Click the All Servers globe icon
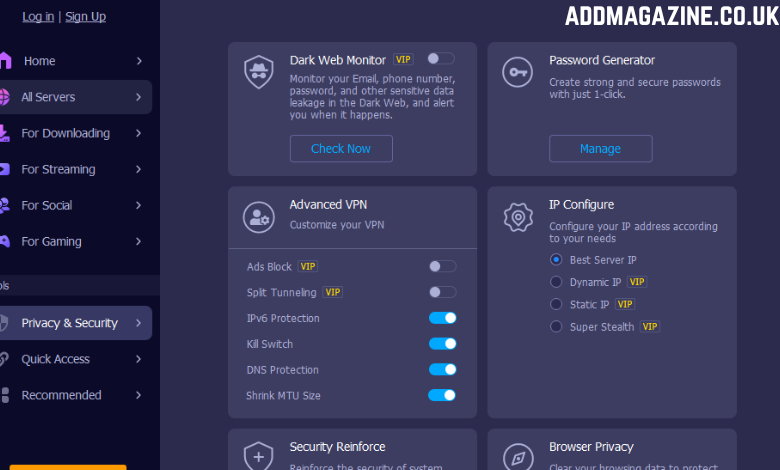The height and width of the screenshot is (470, 780). pos(4,97)
